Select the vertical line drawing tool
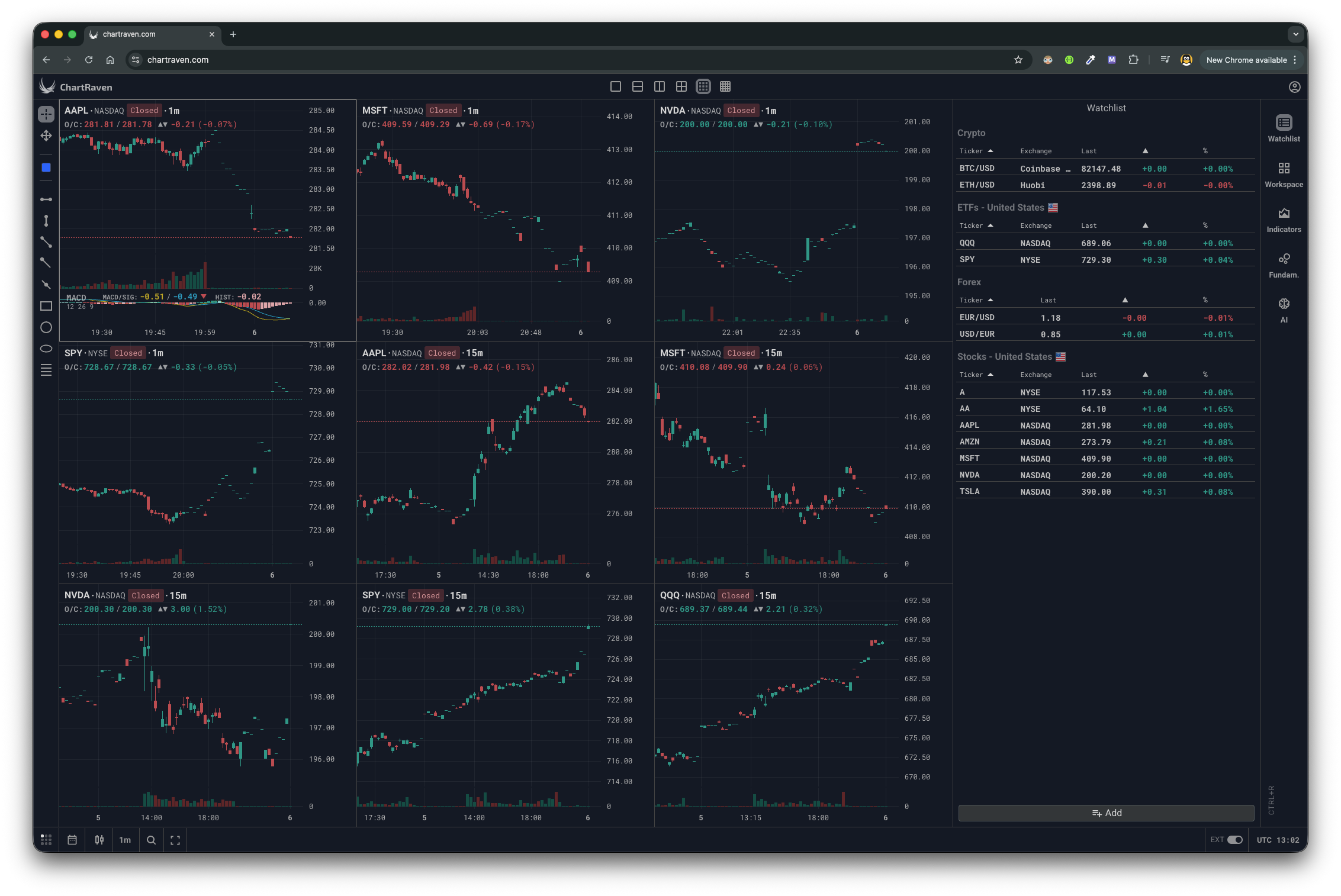 tap(46, 221)
